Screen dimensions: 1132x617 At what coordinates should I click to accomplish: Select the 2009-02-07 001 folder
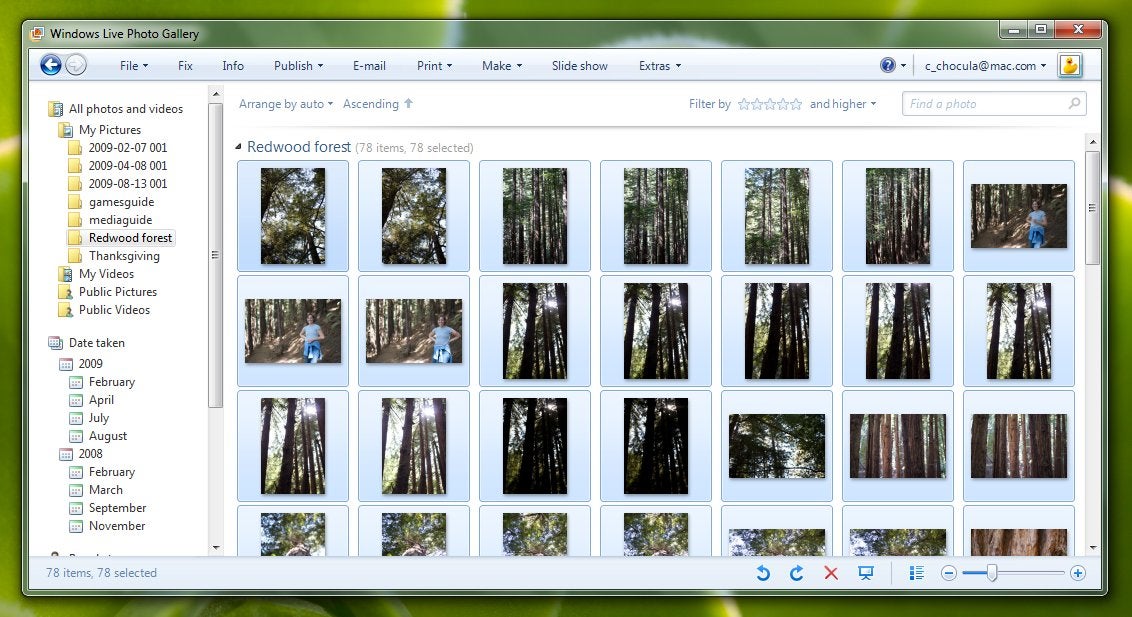pos(127,148)
